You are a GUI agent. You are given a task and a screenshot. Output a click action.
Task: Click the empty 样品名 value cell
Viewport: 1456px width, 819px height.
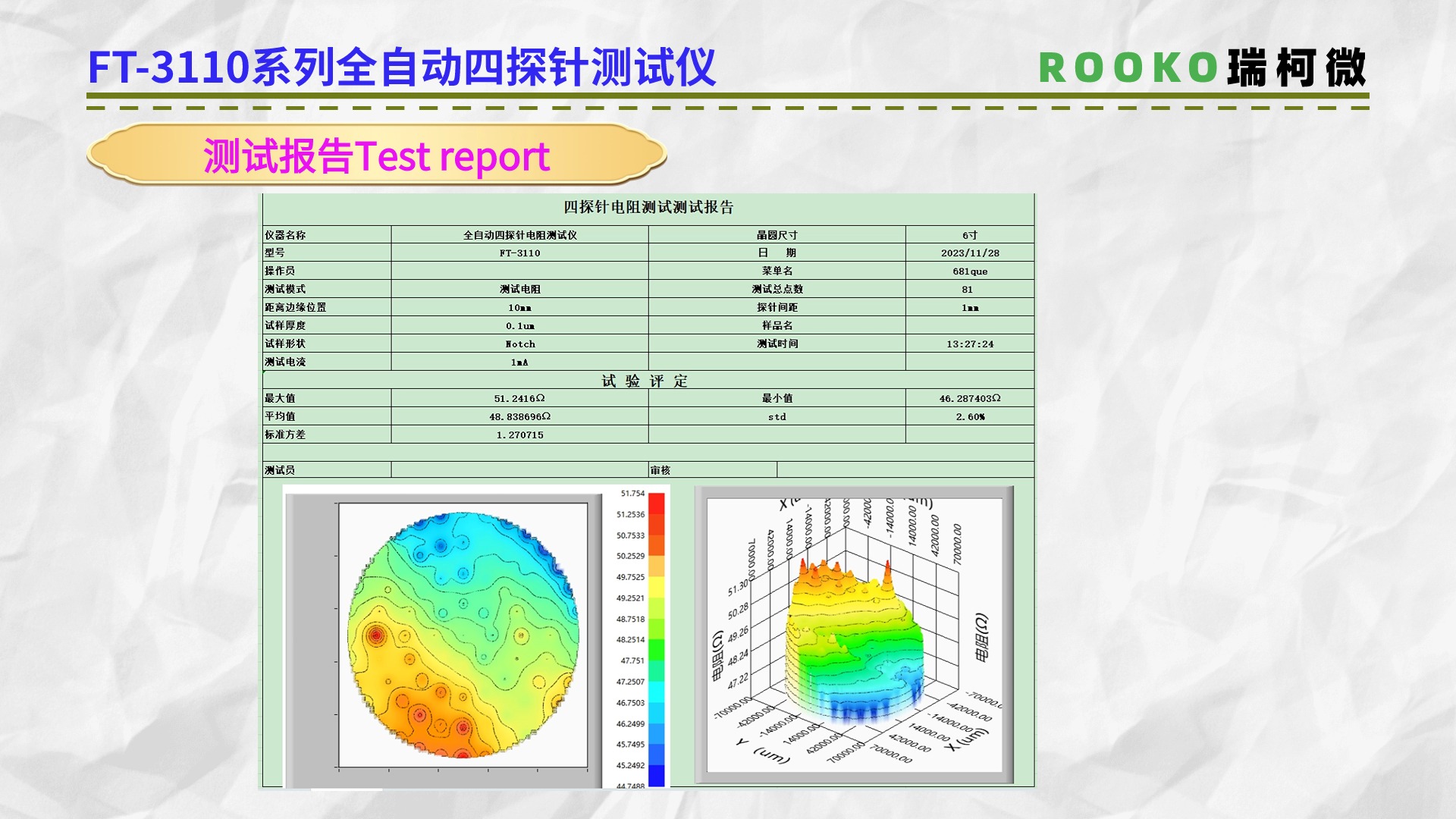pyautogui.click(x=969, y=325)
